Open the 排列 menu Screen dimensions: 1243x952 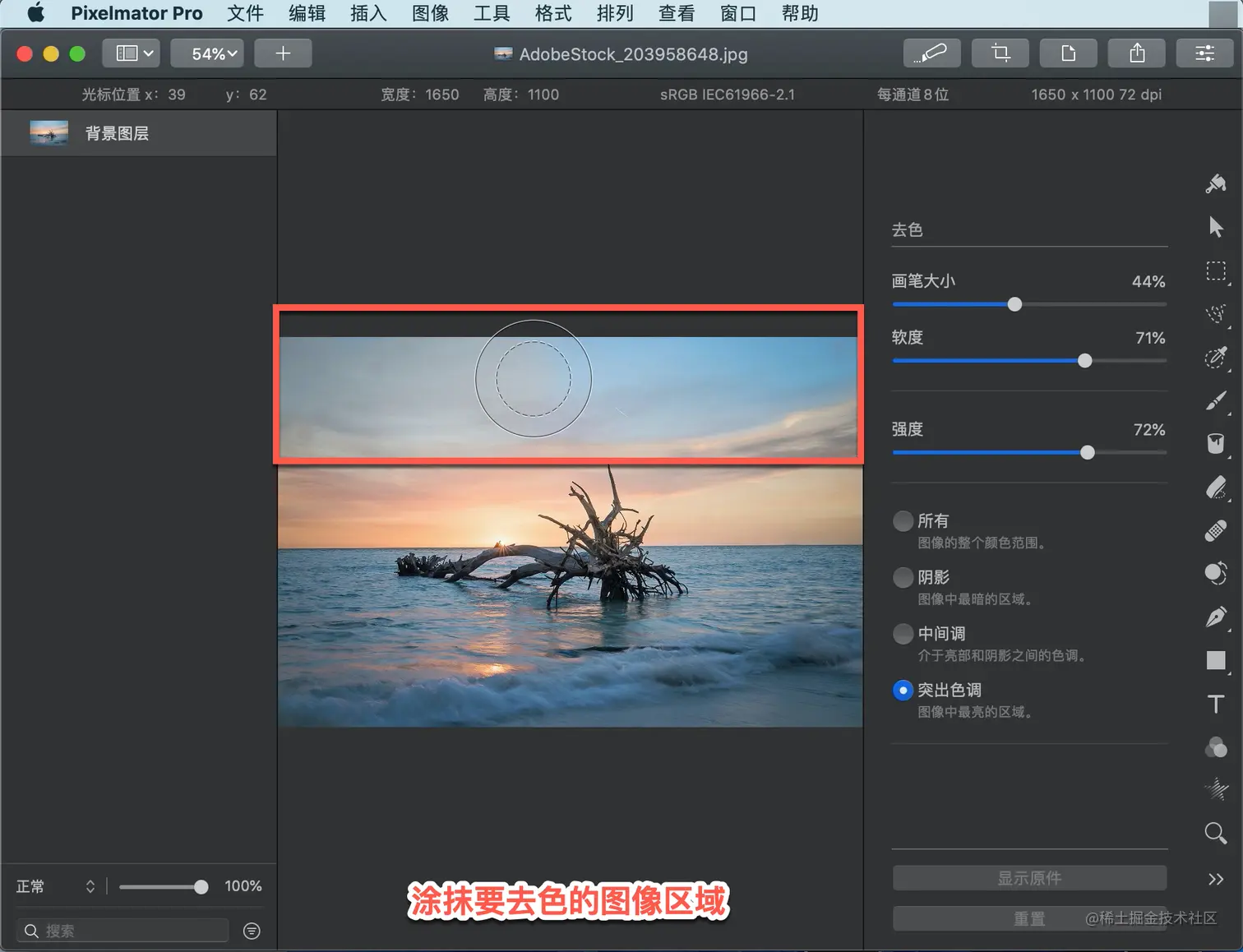point(615,13)
